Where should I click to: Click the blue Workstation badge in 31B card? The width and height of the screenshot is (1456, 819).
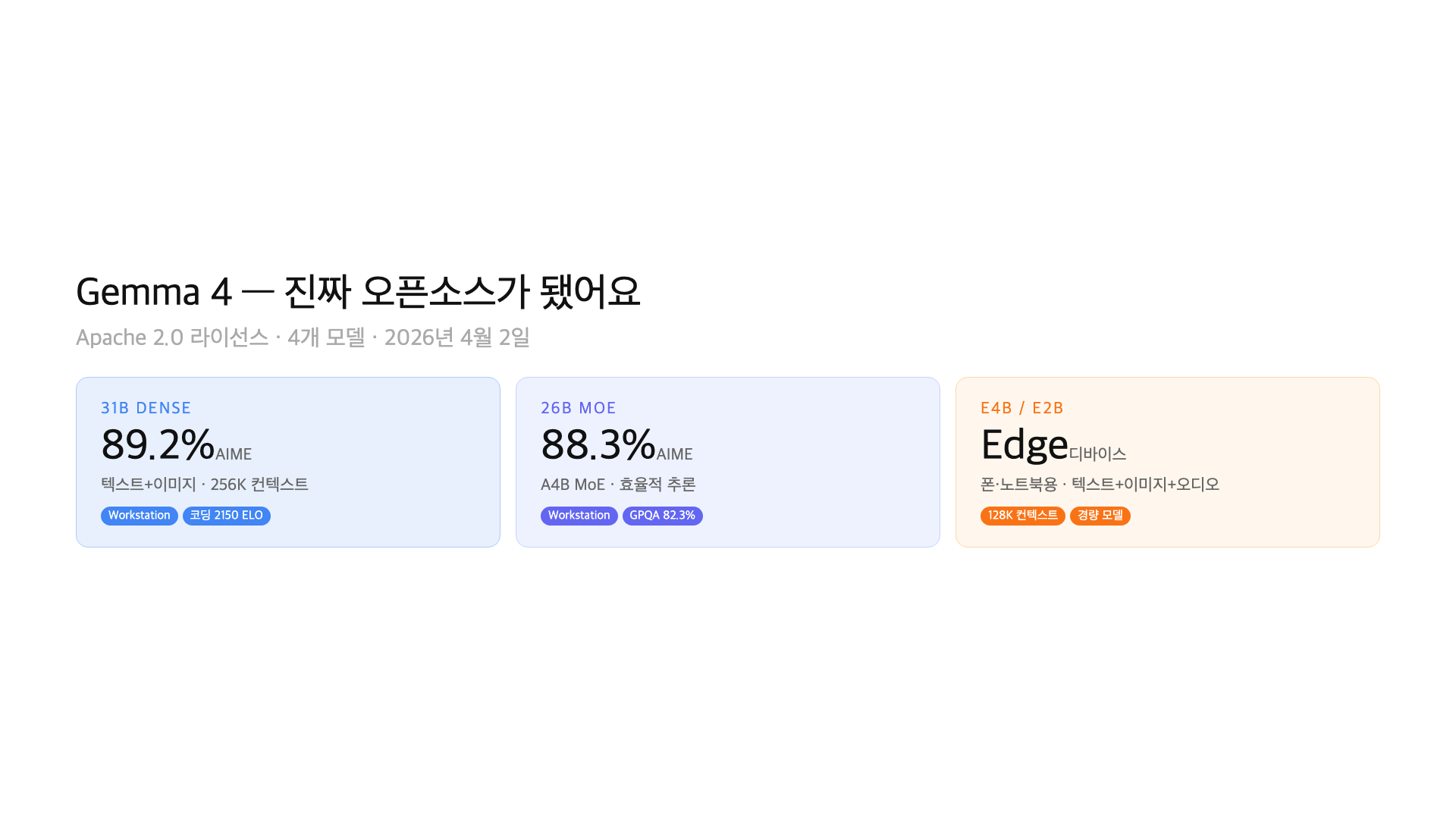click(140, 516)
